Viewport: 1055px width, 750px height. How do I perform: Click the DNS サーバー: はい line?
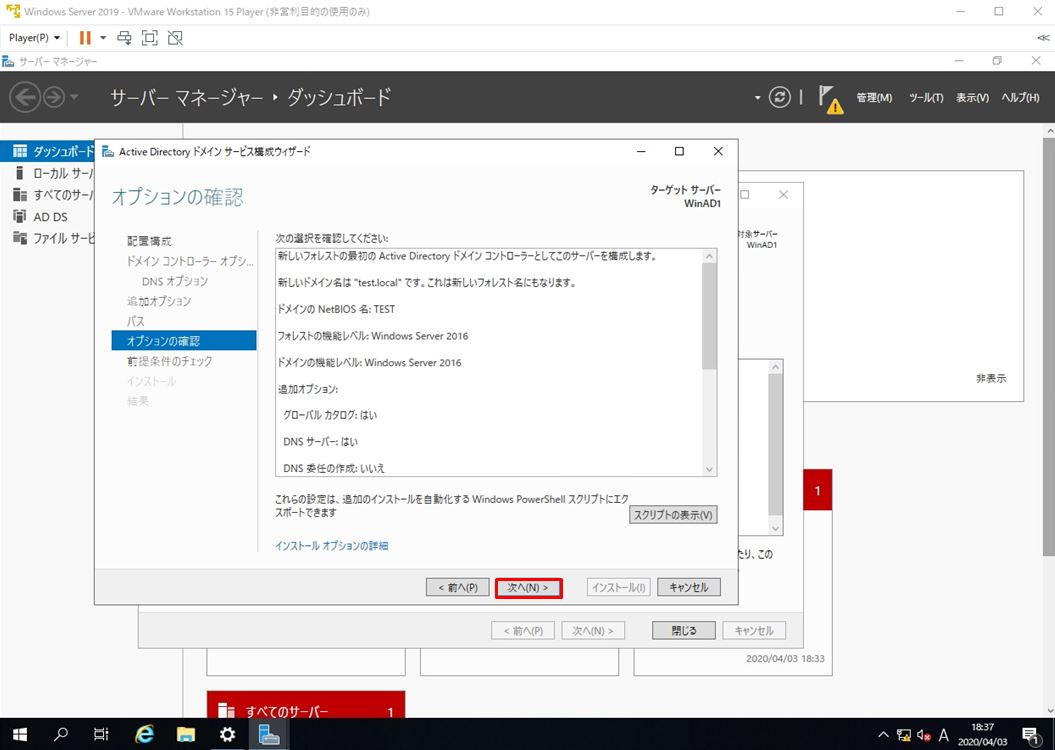320,442
